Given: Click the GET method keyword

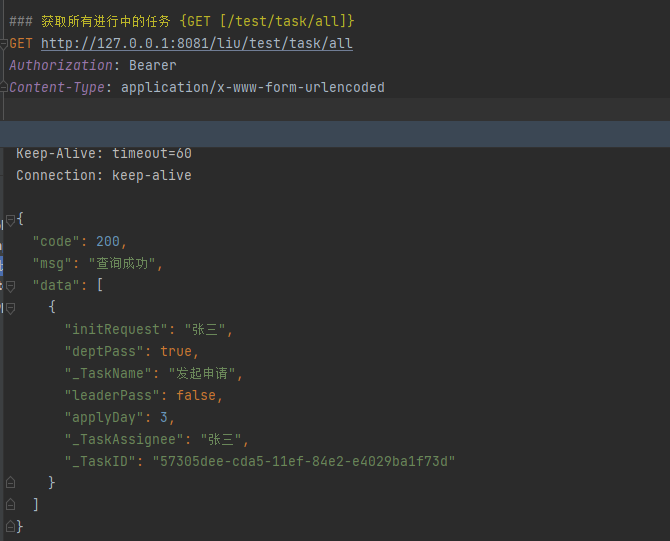Looking at the screenshot, I should 21,44.
